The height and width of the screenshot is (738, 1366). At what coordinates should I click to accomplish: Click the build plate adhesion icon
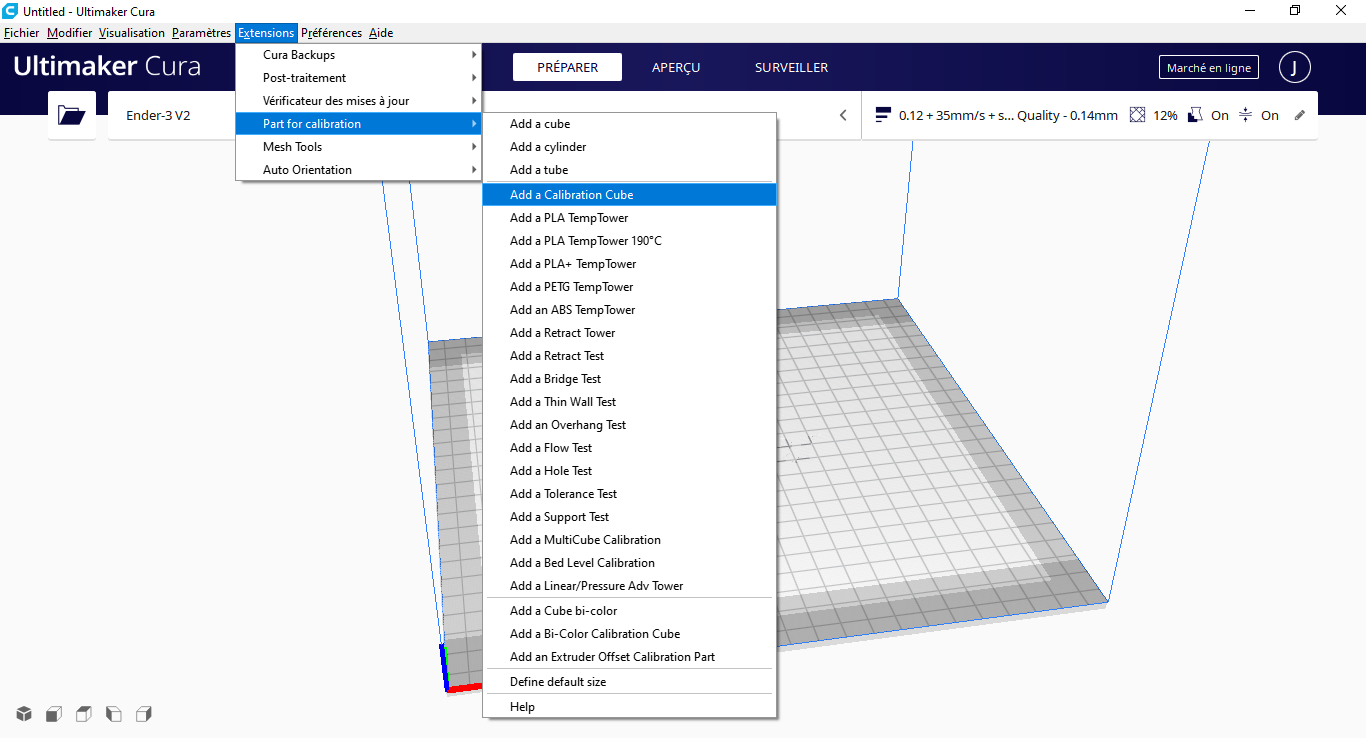(x=1245, y=115)
